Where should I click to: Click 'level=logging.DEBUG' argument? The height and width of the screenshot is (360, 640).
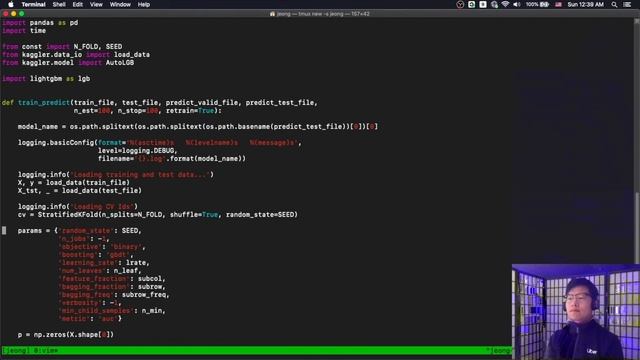coord(136,151)
